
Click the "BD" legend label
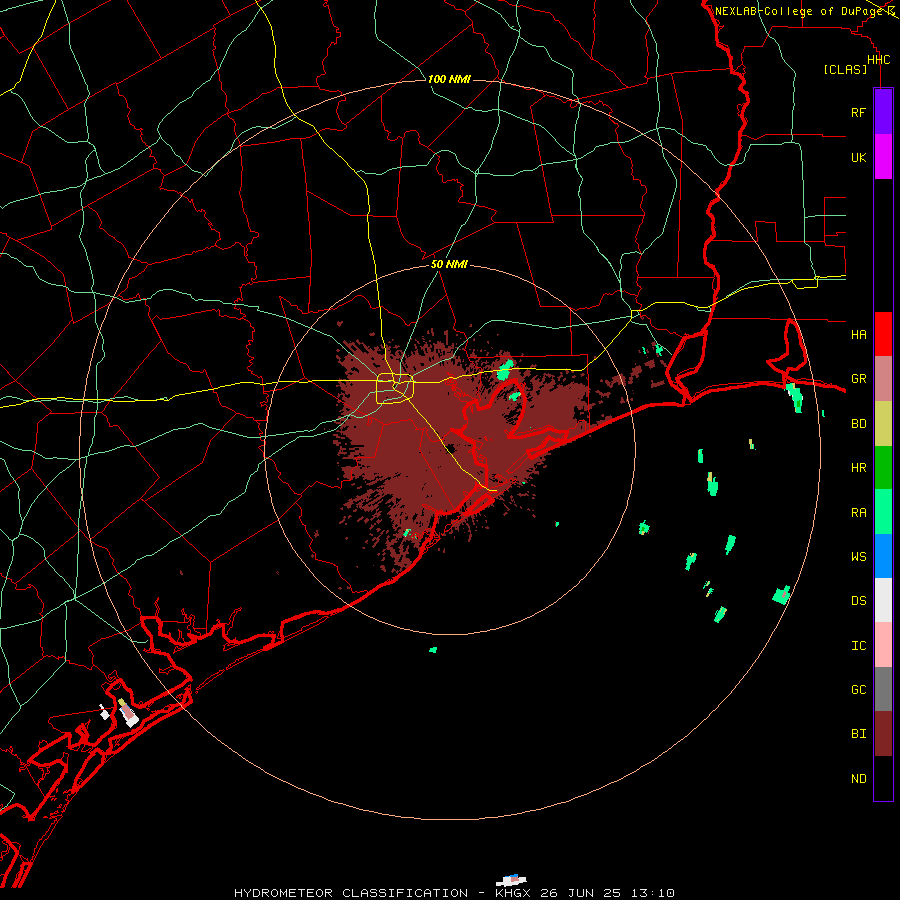858,424
